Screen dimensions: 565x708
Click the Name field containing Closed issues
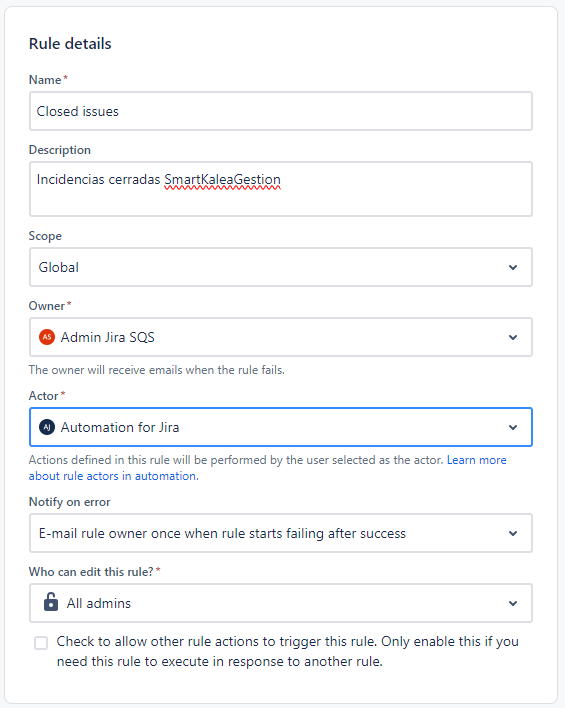[x=281, y=111]
